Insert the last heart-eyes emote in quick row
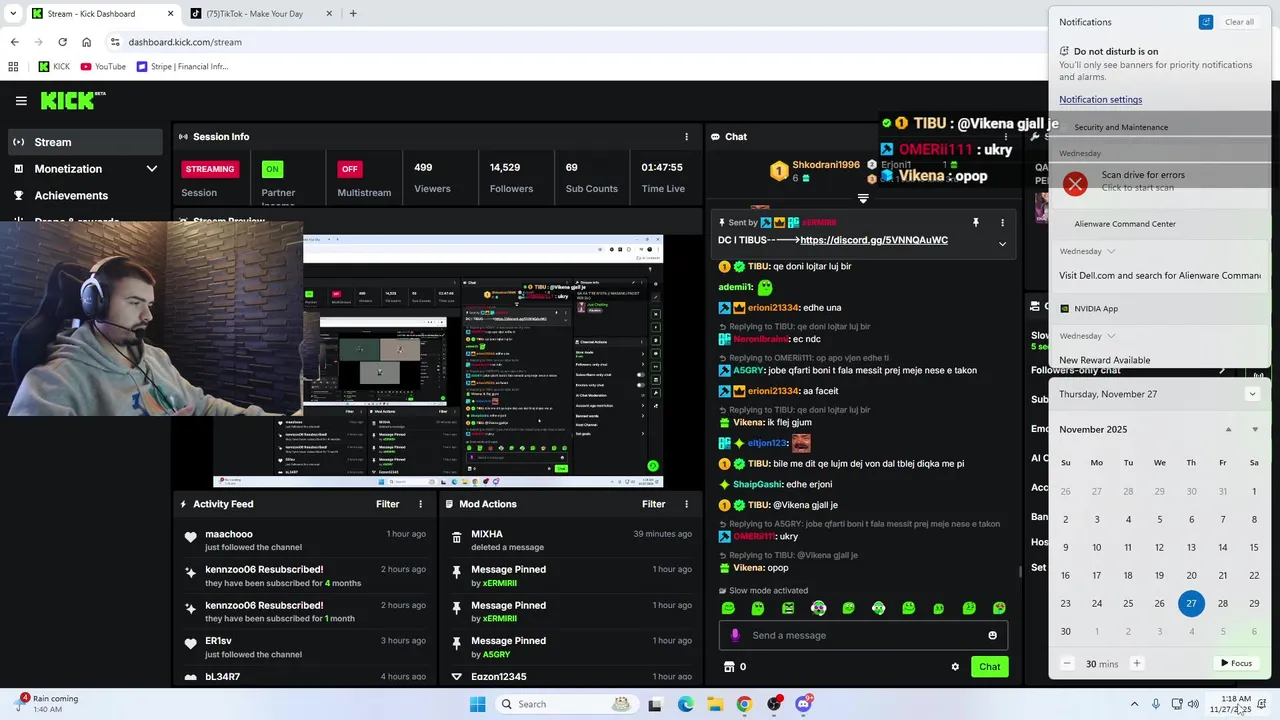Viewport: 1280px width, 720px height. tap(999, 608)
